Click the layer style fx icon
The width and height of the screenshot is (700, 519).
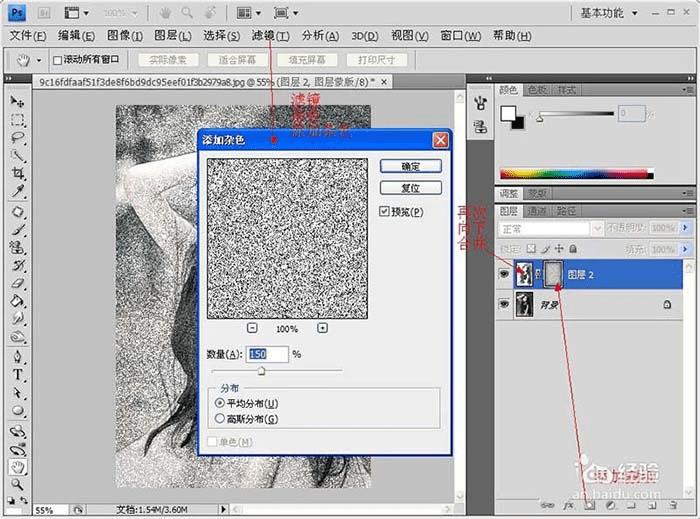point(568,505)
